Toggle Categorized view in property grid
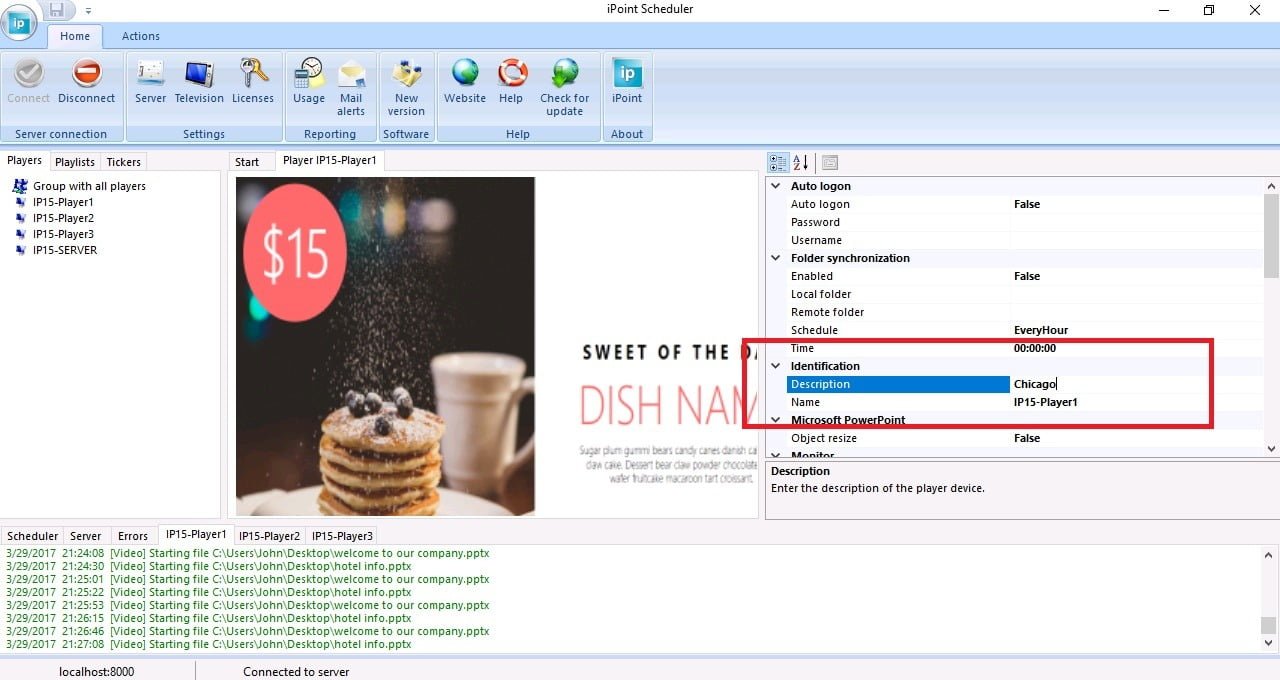This screenshot has width=1280, height=680. coord(777,162)
